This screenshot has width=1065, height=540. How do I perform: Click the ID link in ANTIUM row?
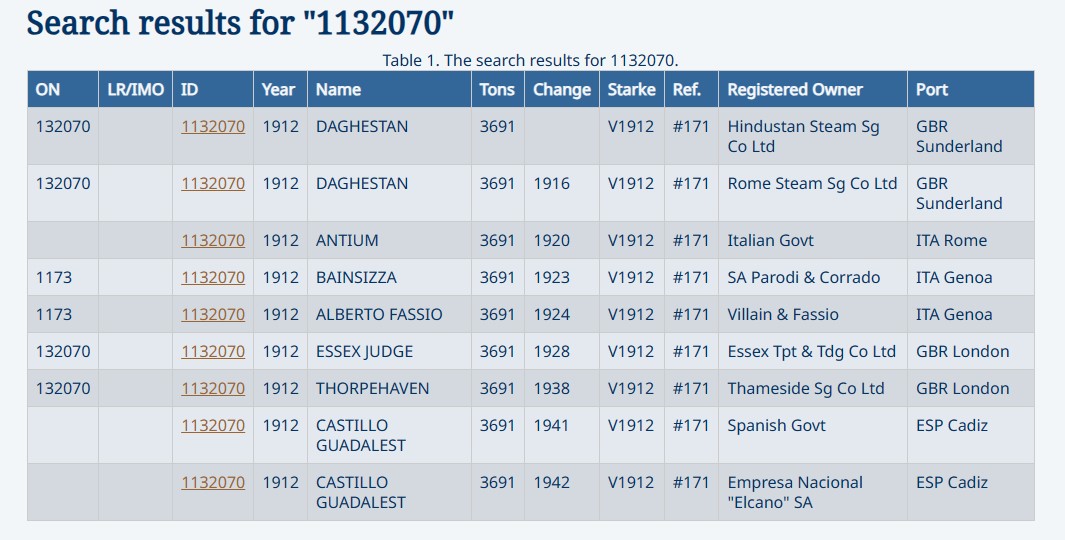(x=212, y=241)
